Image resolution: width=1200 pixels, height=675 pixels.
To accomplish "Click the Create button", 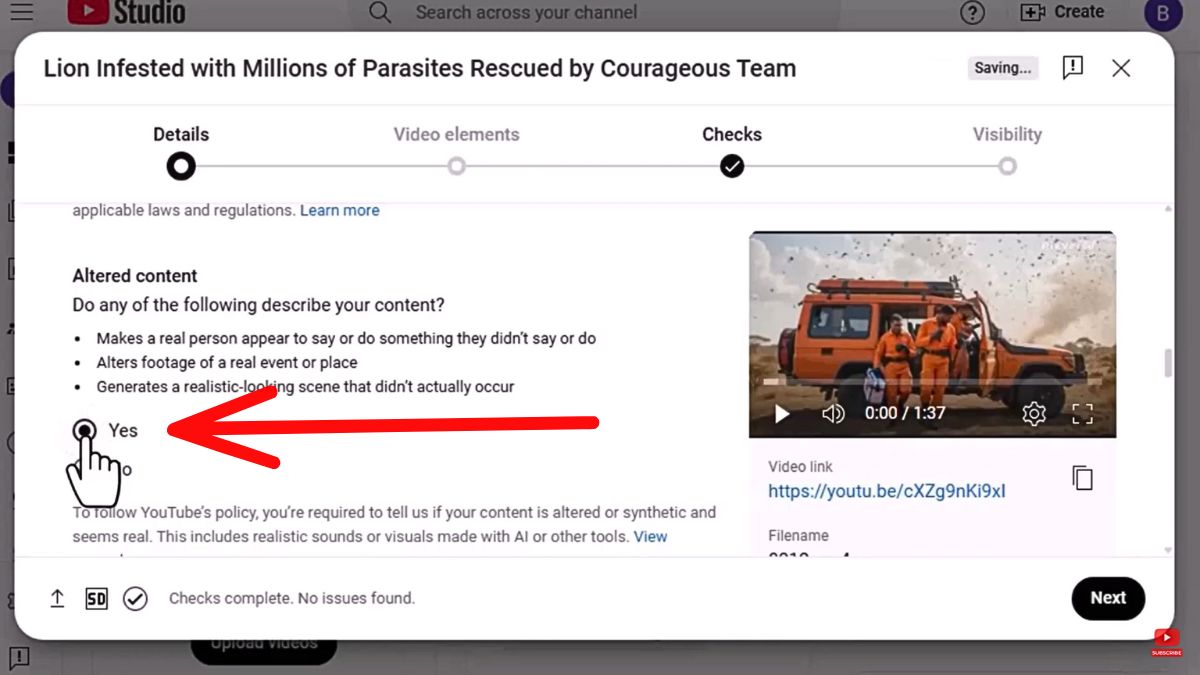I will point(1062,12).
